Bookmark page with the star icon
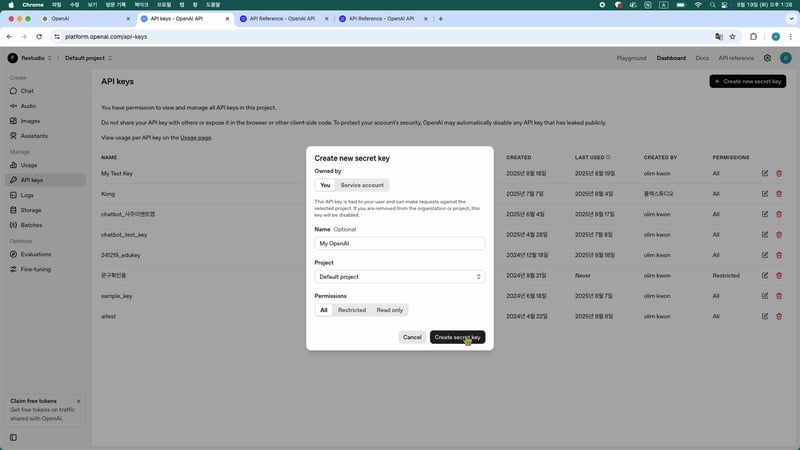 [x=733, y=36]
